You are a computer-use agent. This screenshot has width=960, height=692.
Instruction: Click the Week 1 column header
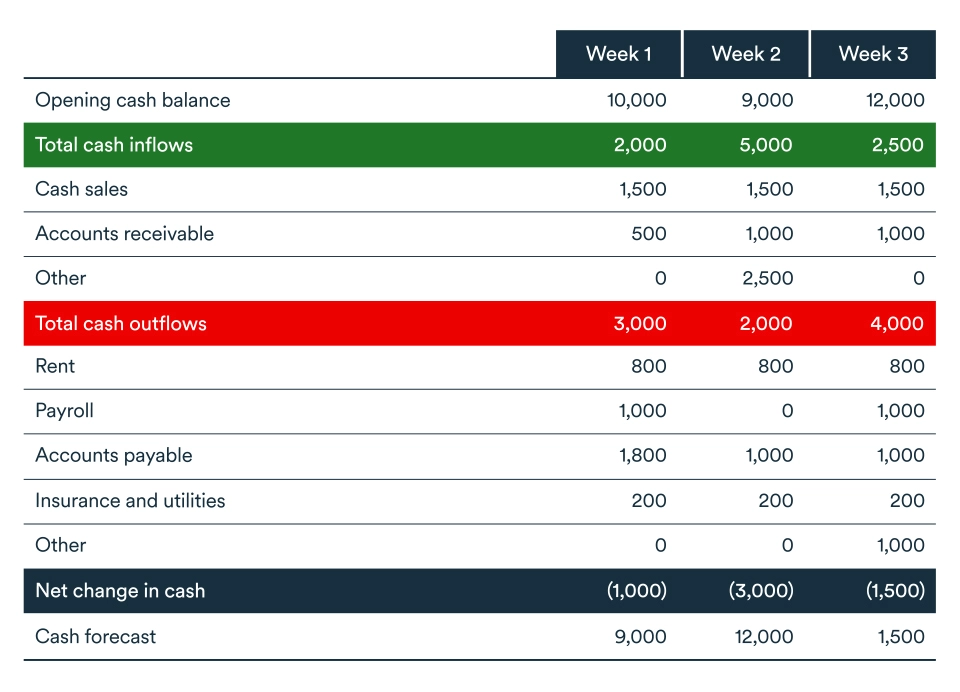618,54
